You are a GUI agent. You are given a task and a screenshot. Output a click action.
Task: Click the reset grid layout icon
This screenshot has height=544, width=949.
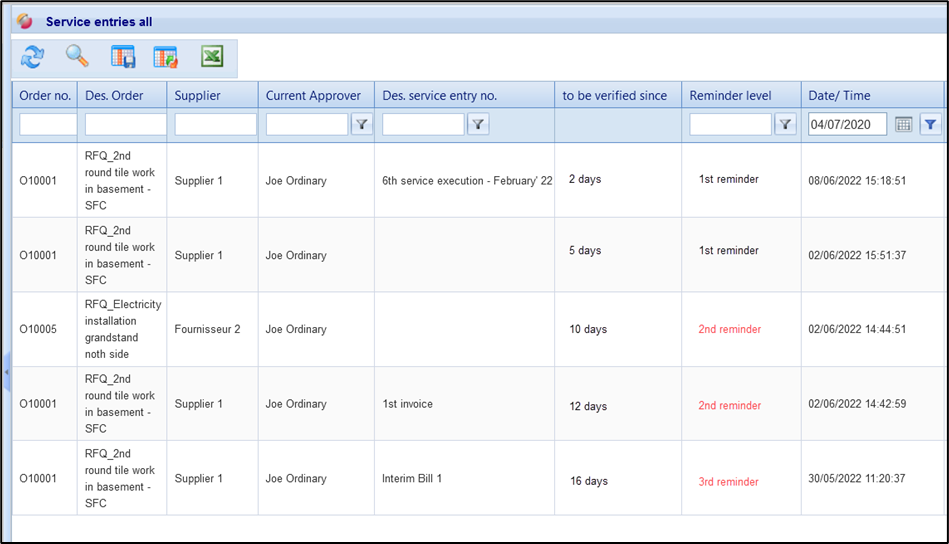[166, 58]
